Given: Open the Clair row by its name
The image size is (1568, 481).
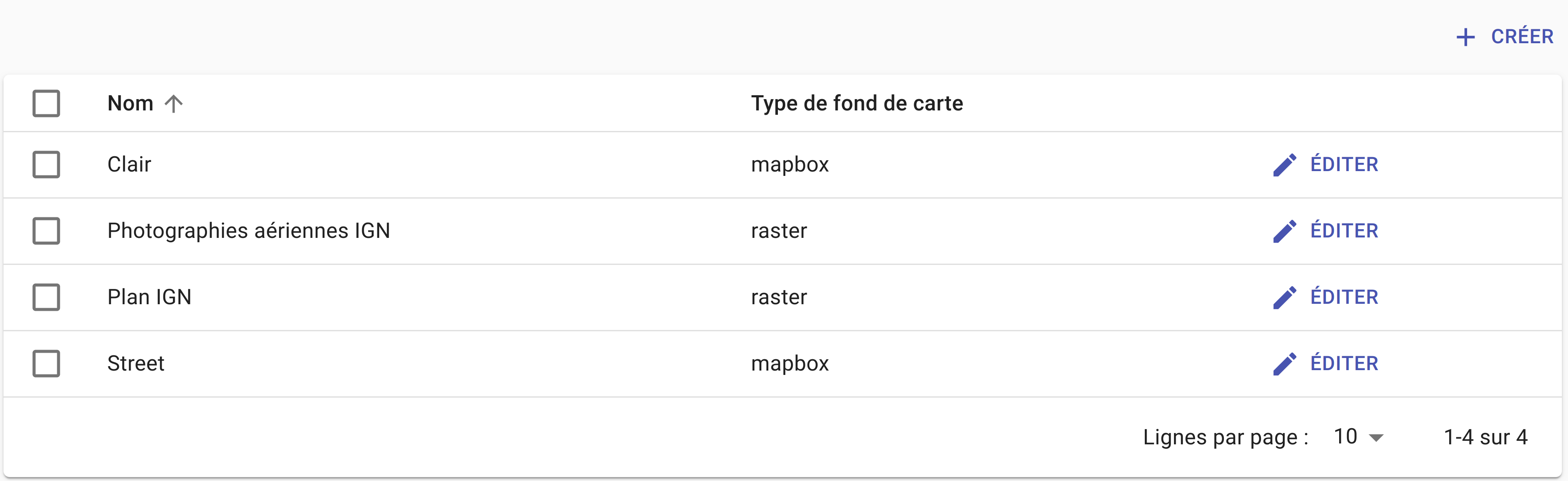Looking at the screenshot, I should pyautogui.click(x=129, y=165).
